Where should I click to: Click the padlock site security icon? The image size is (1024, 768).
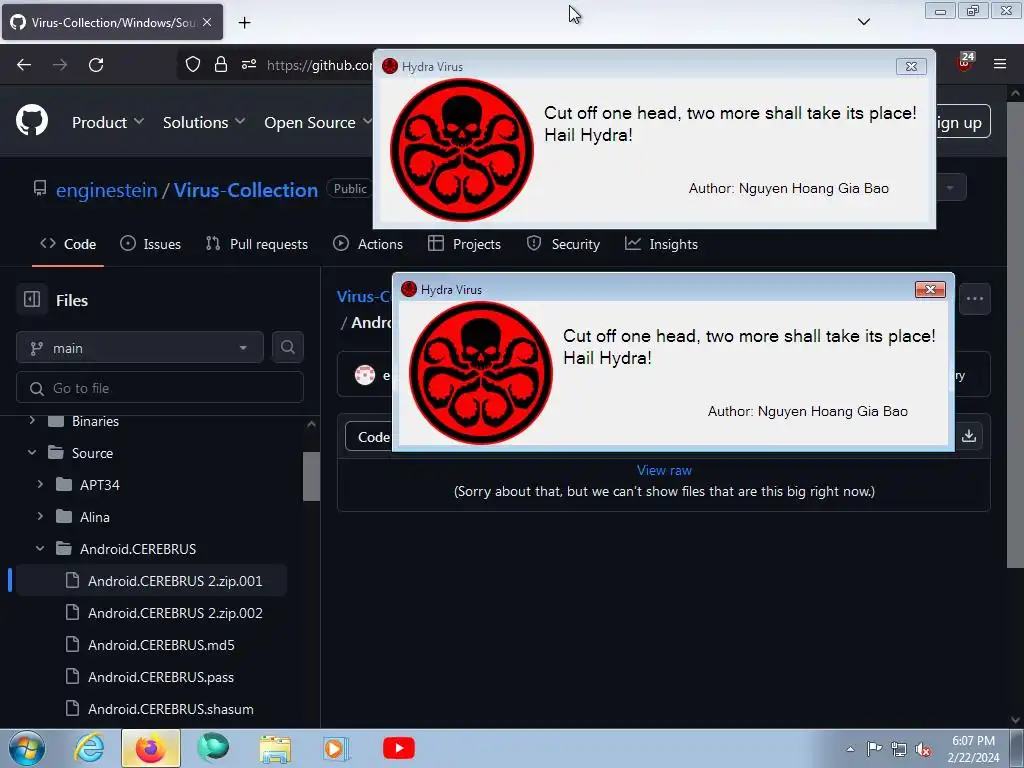pos(221,65)
